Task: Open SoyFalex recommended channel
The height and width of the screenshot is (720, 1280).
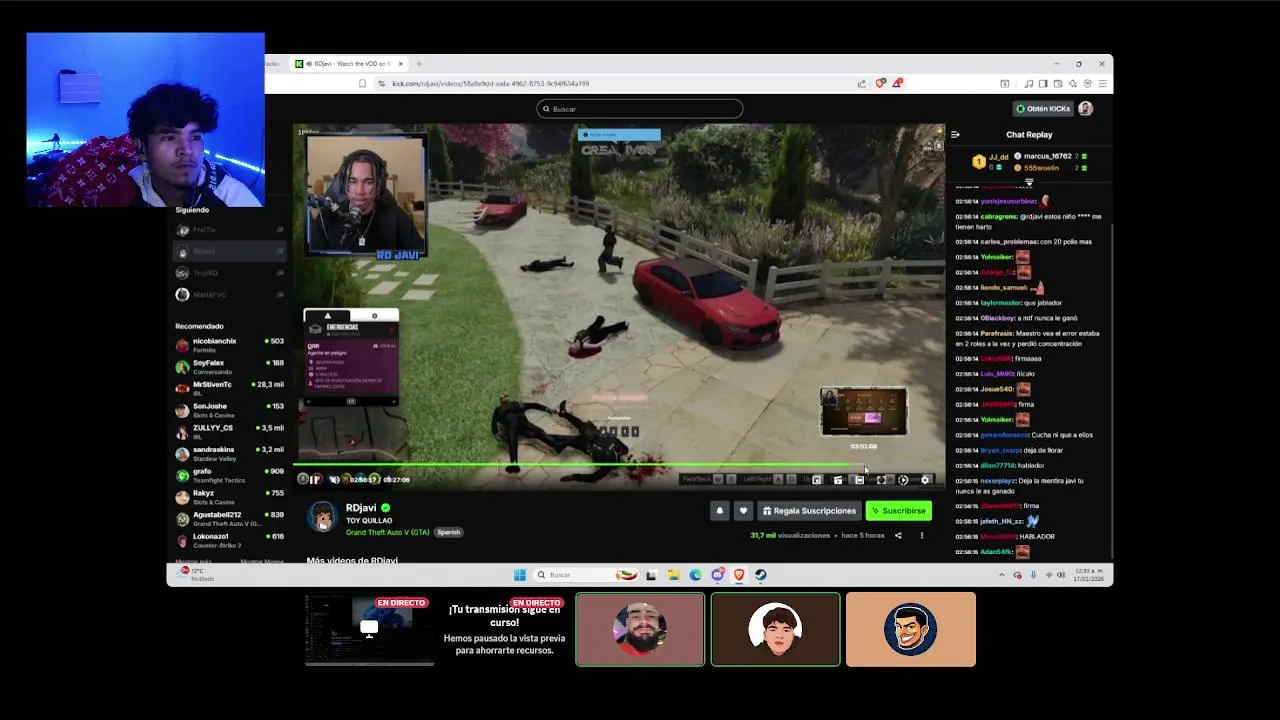Action: tap(229, 367)
